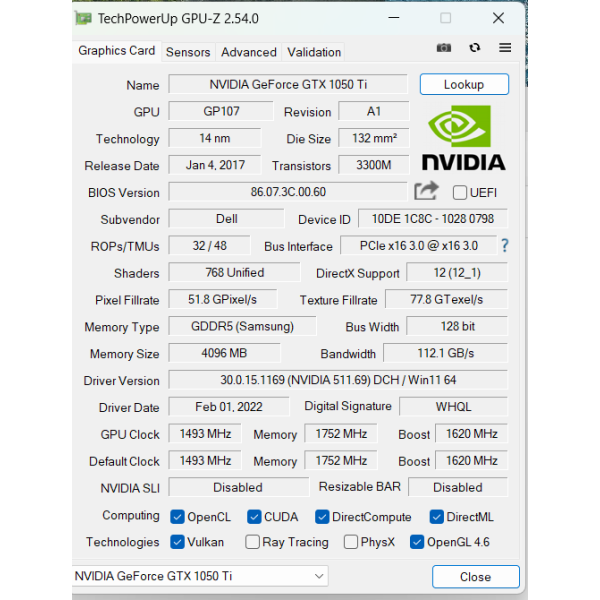Viewport: 600px width, 600px height.
Task: Toggle the Ray Tracing checkbox
Action: (252, 542)
